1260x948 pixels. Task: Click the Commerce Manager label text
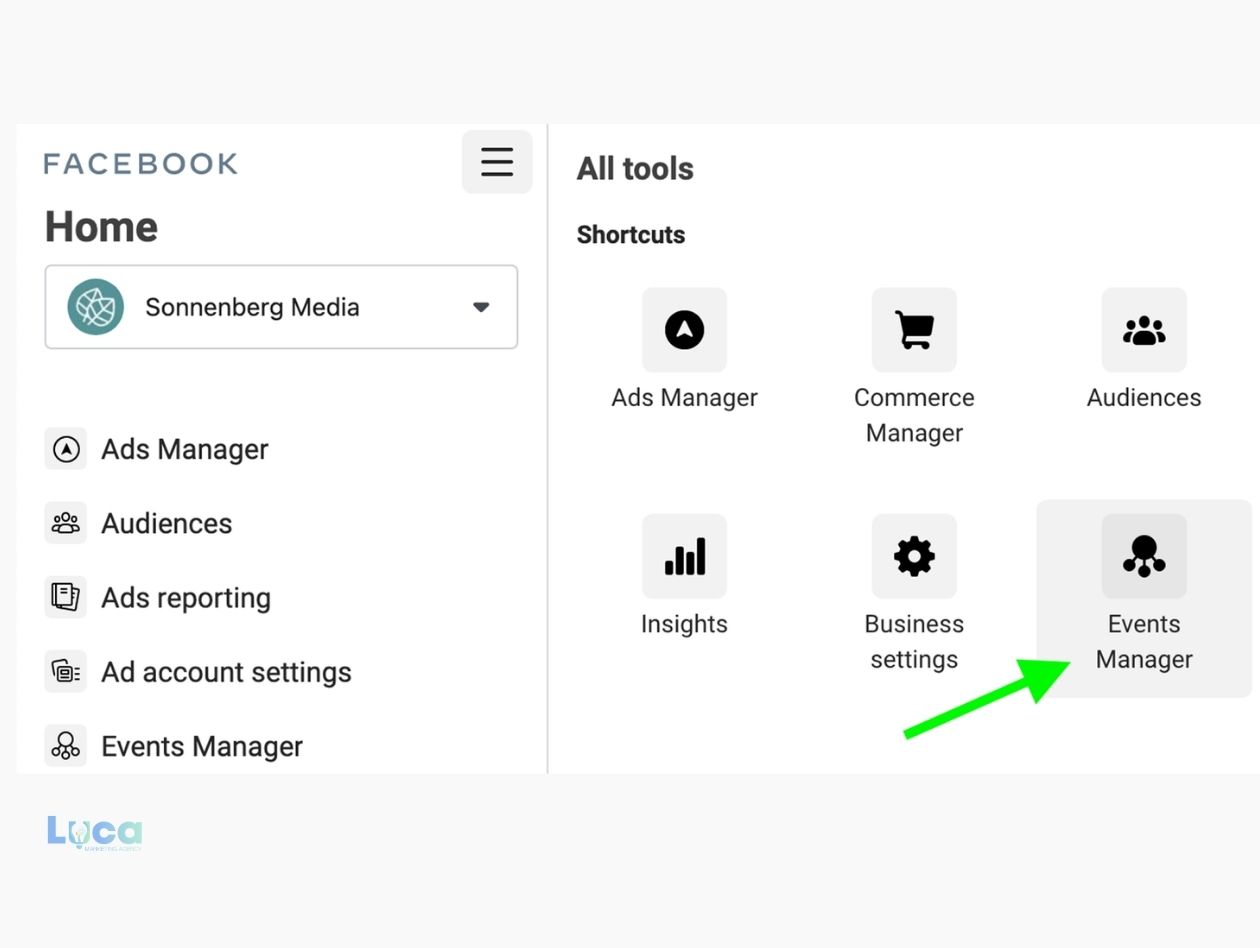click(914, 415)
